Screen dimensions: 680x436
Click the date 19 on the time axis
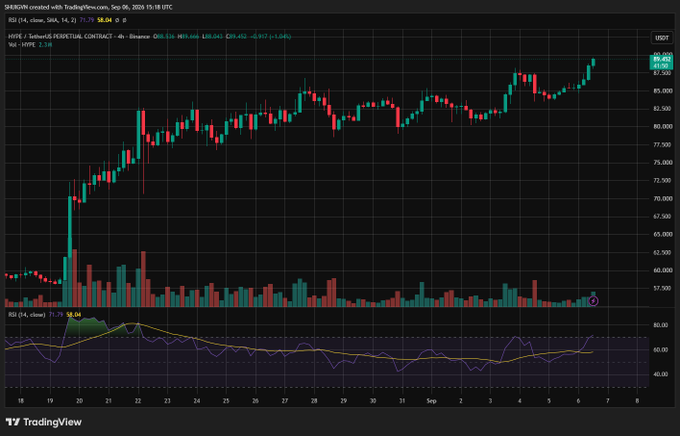click(50, 401)
